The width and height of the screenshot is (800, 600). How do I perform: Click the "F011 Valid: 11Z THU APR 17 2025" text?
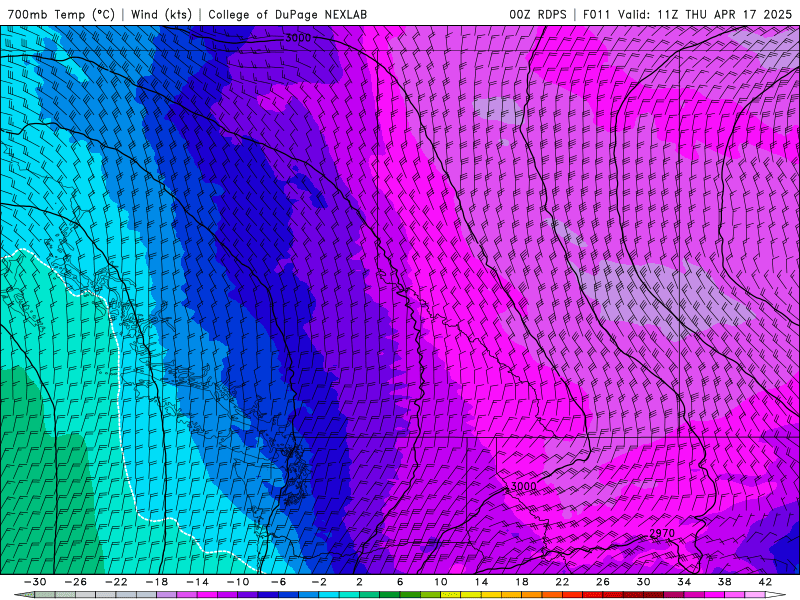coord(687,14)
